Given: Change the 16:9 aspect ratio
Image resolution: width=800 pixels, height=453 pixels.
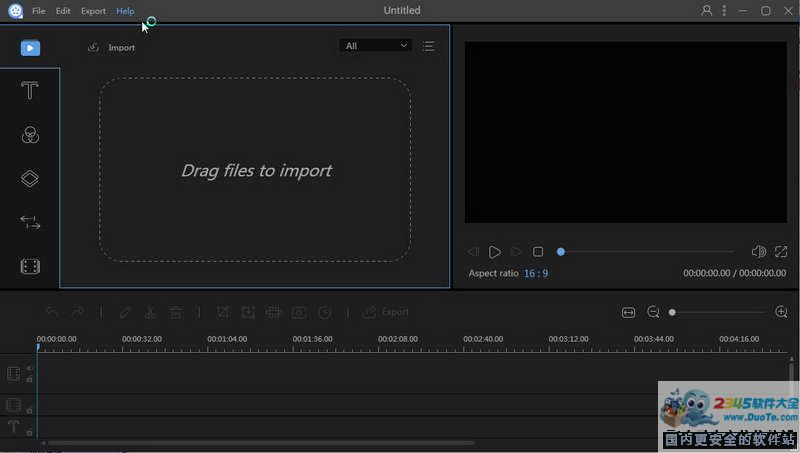Looking at the screenshot, I should 536,273.
